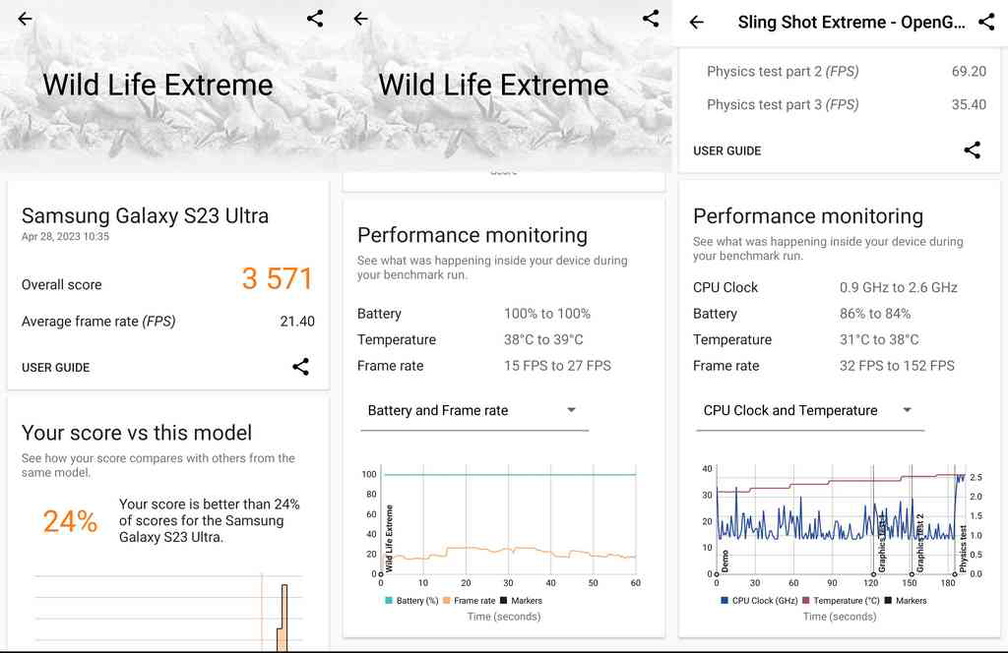Select the temperature value 31°C to 38°C
Image resolution: width=1008 pixels, height=653 pixels.
click(879, 339)
